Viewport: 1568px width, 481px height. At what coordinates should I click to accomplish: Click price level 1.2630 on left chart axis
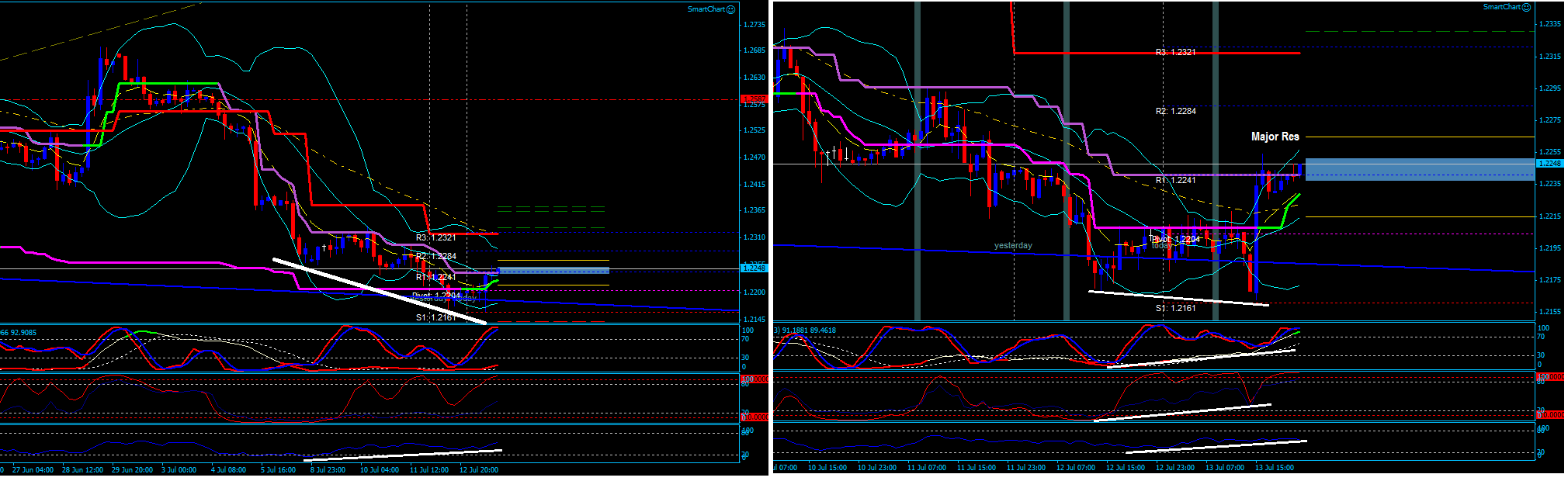coord(755,78)
